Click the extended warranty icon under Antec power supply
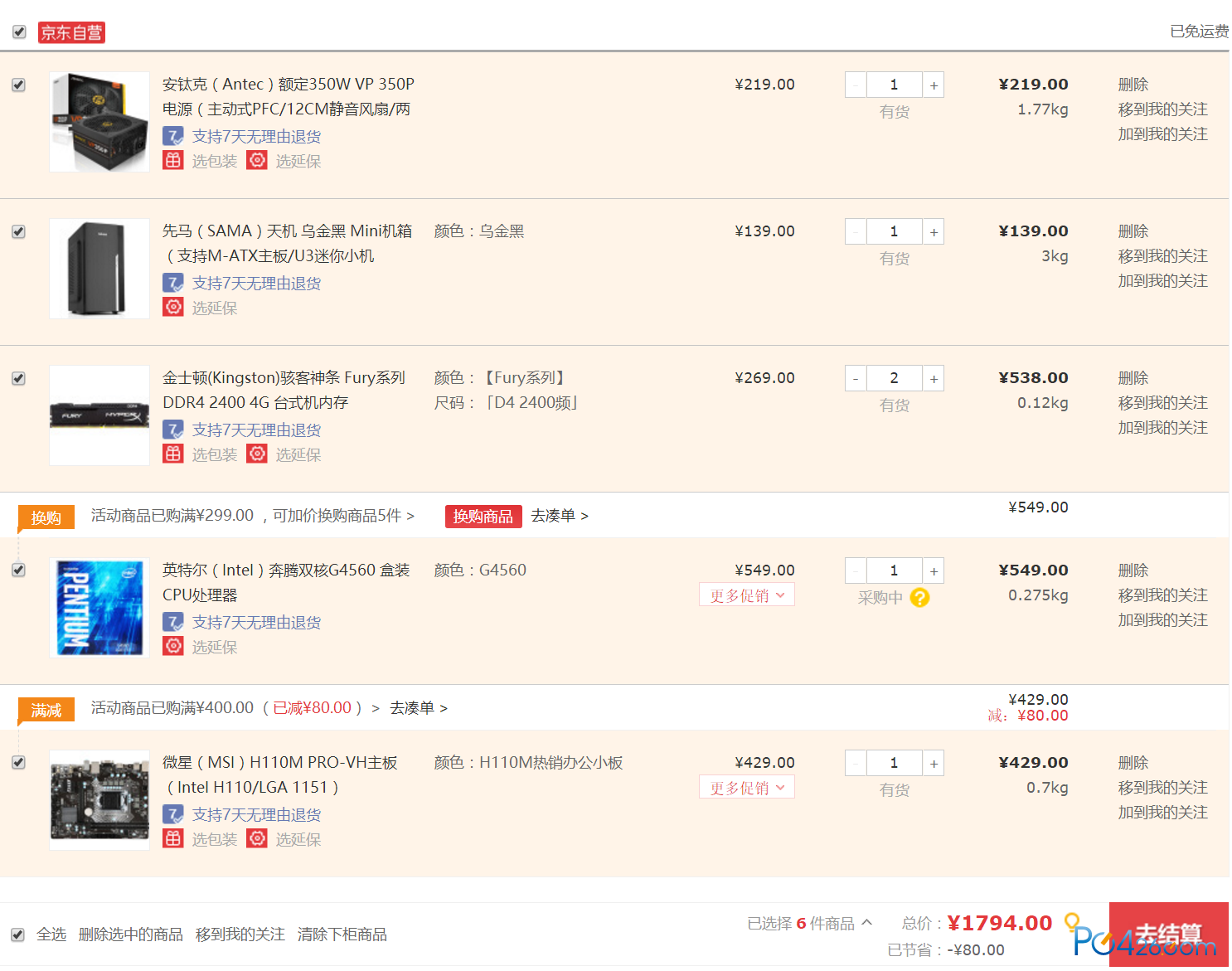 coord(257,160)
